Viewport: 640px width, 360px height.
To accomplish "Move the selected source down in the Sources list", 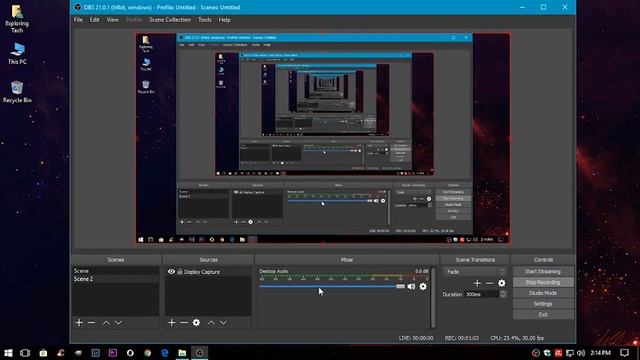I will click(x=223, y=323).
